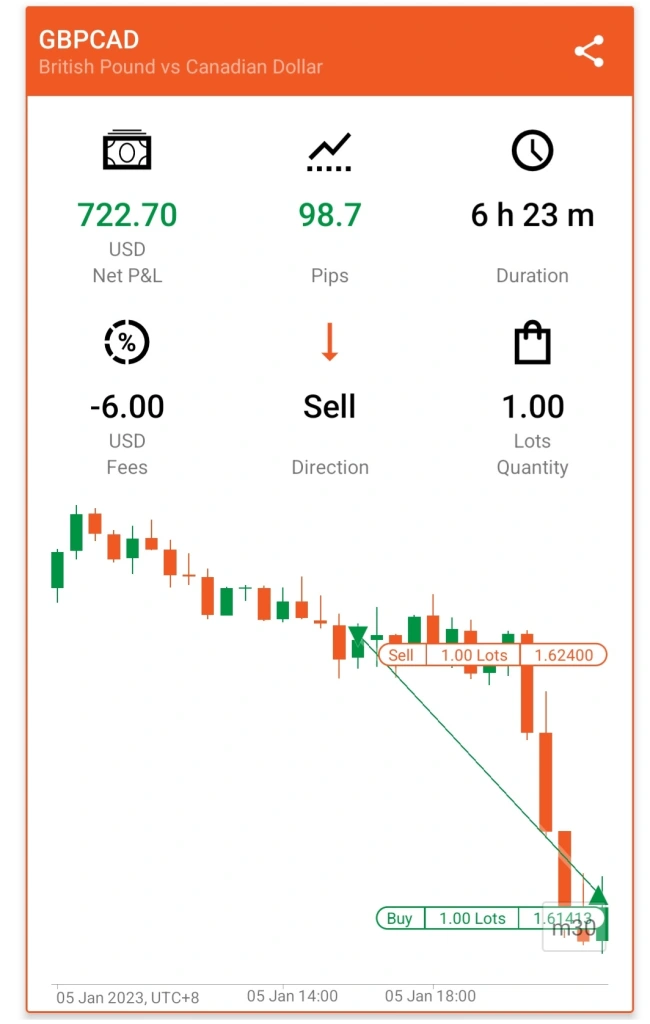Click the green exit triangle marker

tap(598, 893)
